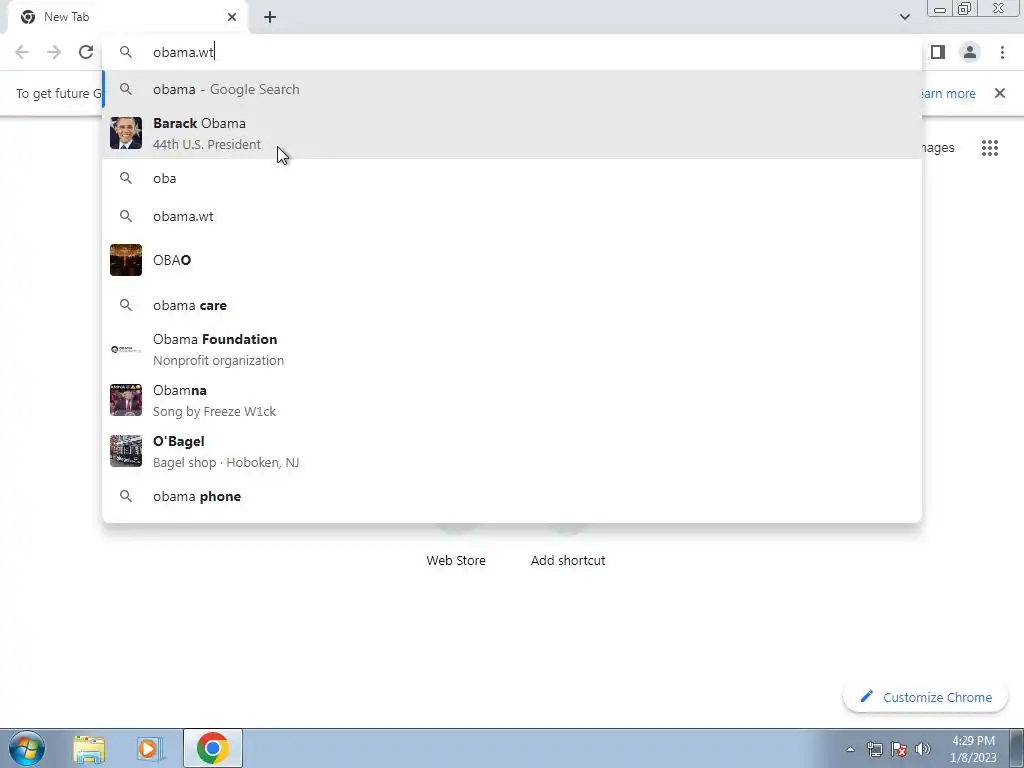
Task: Click the Obamna song thumbnail
Action: pos(126,400)
